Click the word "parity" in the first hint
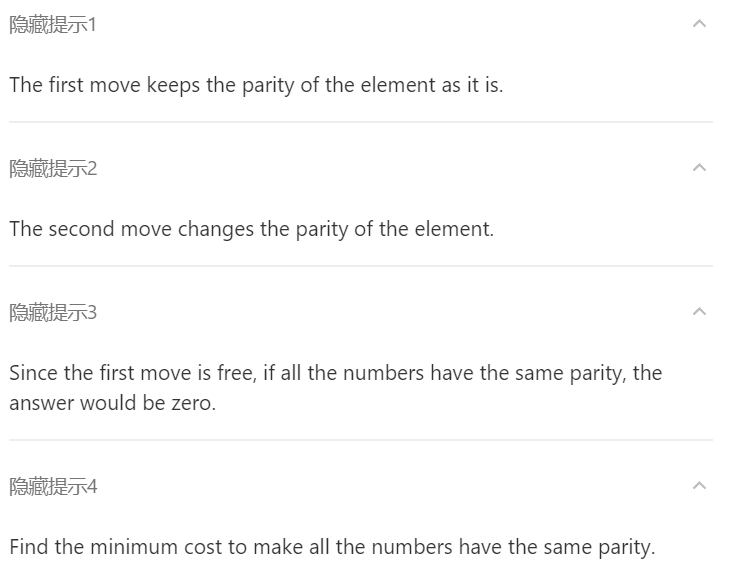The height and width of the screenshot is (583, 730). click(x=267, y=85)
